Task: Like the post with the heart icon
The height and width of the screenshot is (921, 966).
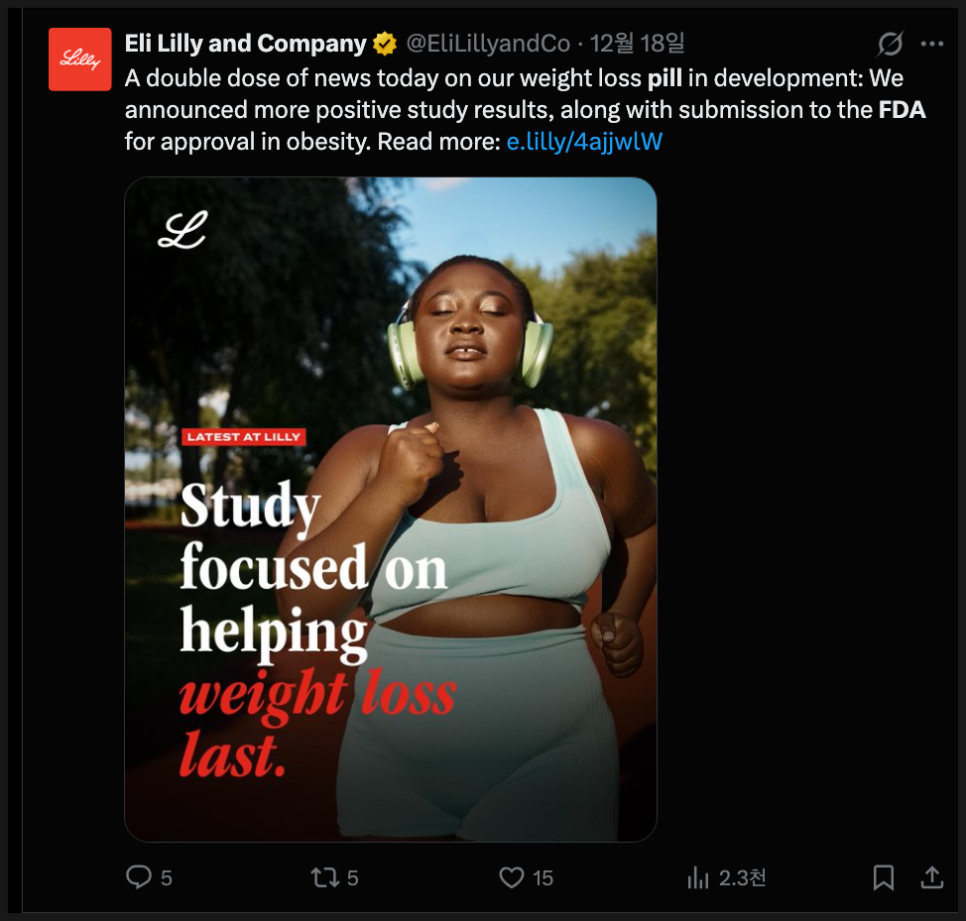Action: pyautogui.click(x=511, y=877)
